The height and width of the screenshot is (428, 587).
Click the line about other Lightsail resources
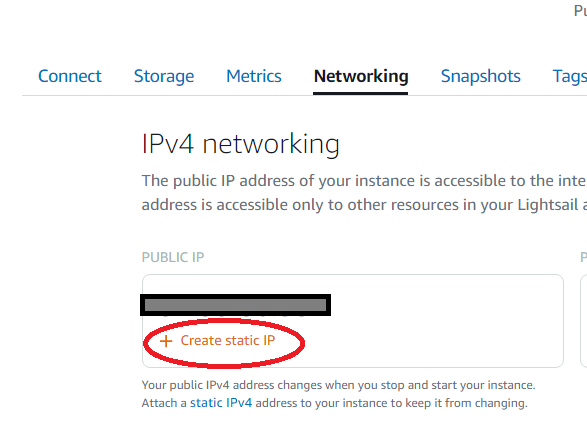(364, 205)
